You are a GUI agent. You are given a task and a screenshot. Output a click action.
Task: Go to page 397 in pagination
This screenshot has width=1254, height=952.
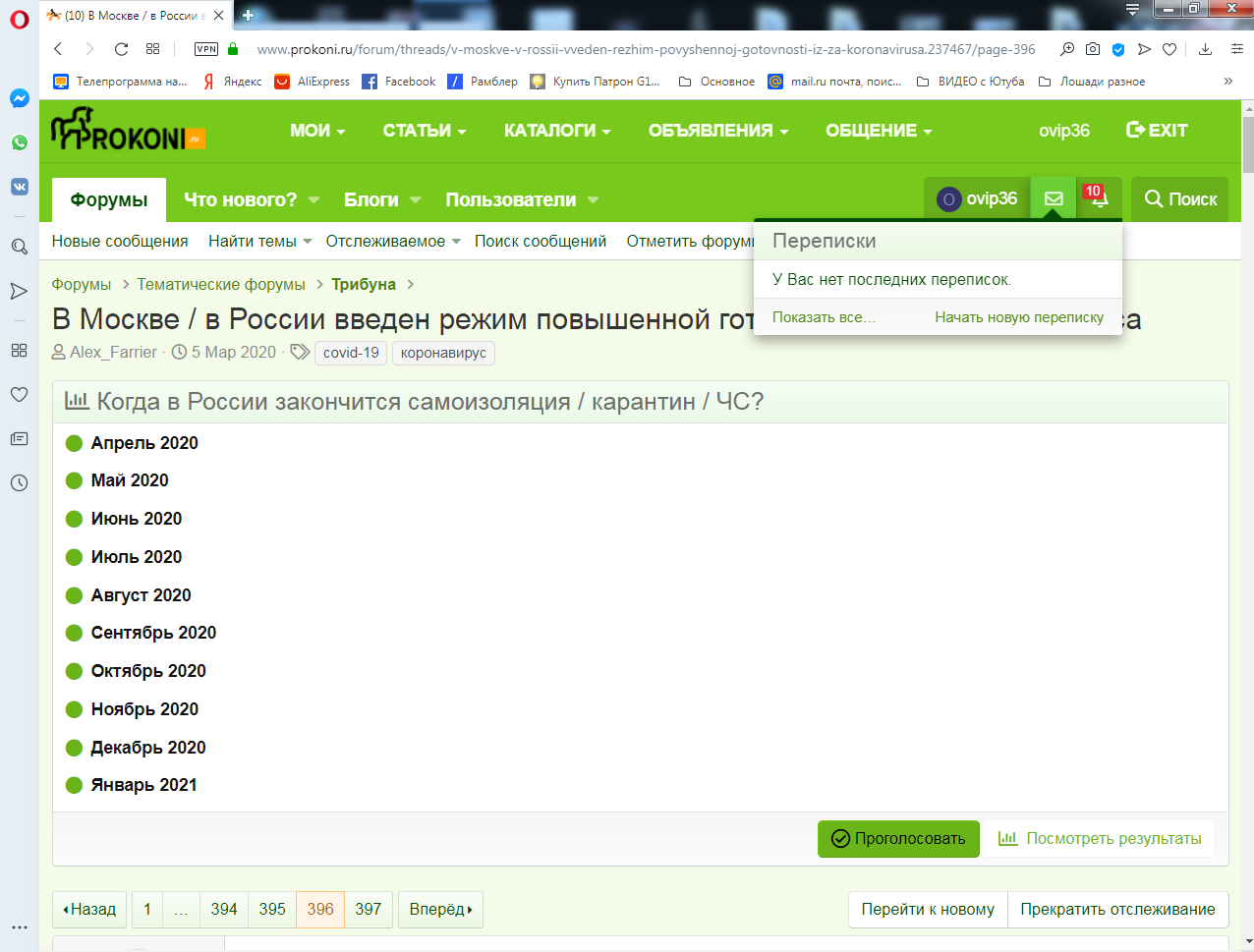click(x=368, y=909)
